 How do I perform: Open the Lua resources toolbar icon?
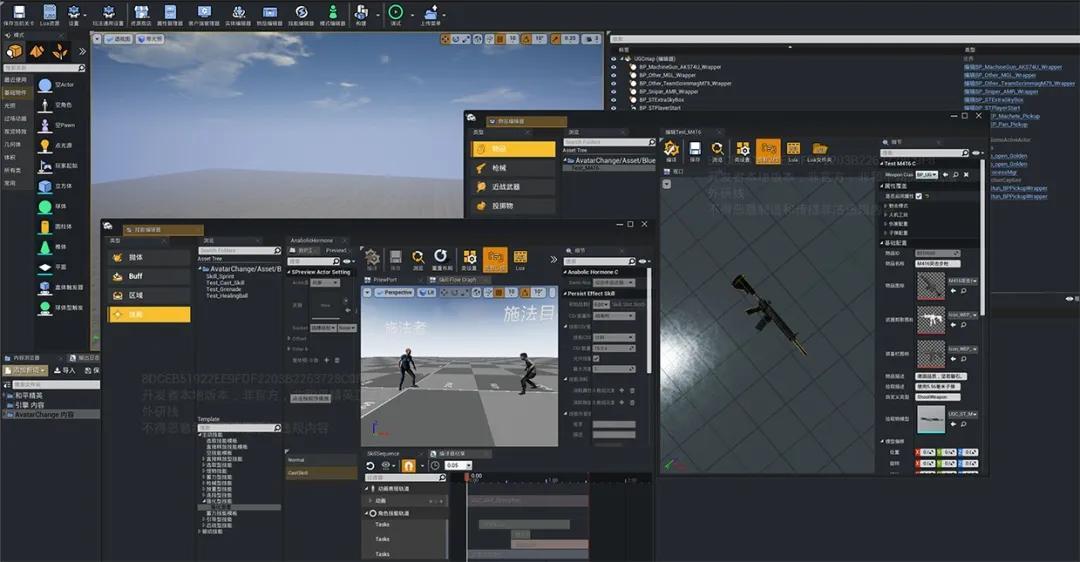[48, 11]
